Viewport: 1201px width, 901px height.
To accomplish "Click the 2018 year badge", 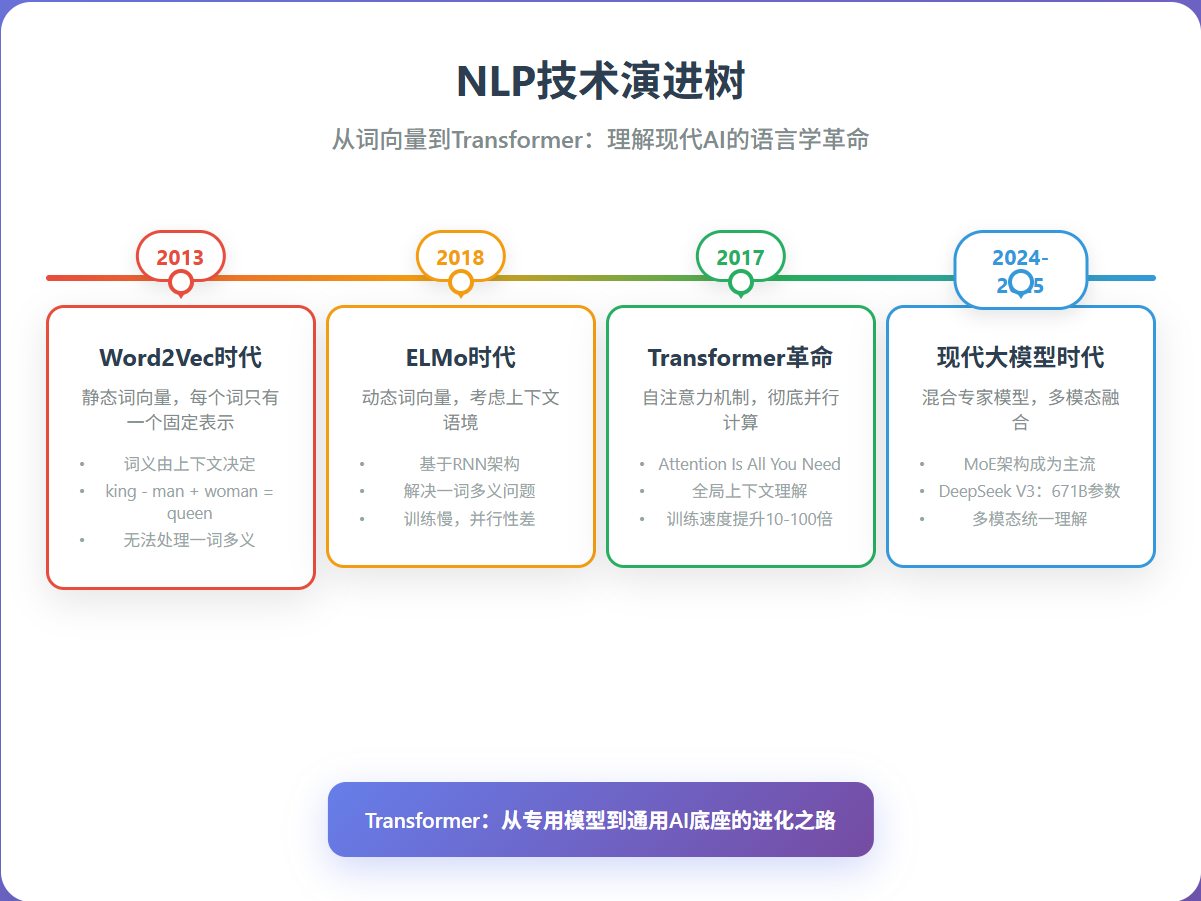I will coord(460,257).
